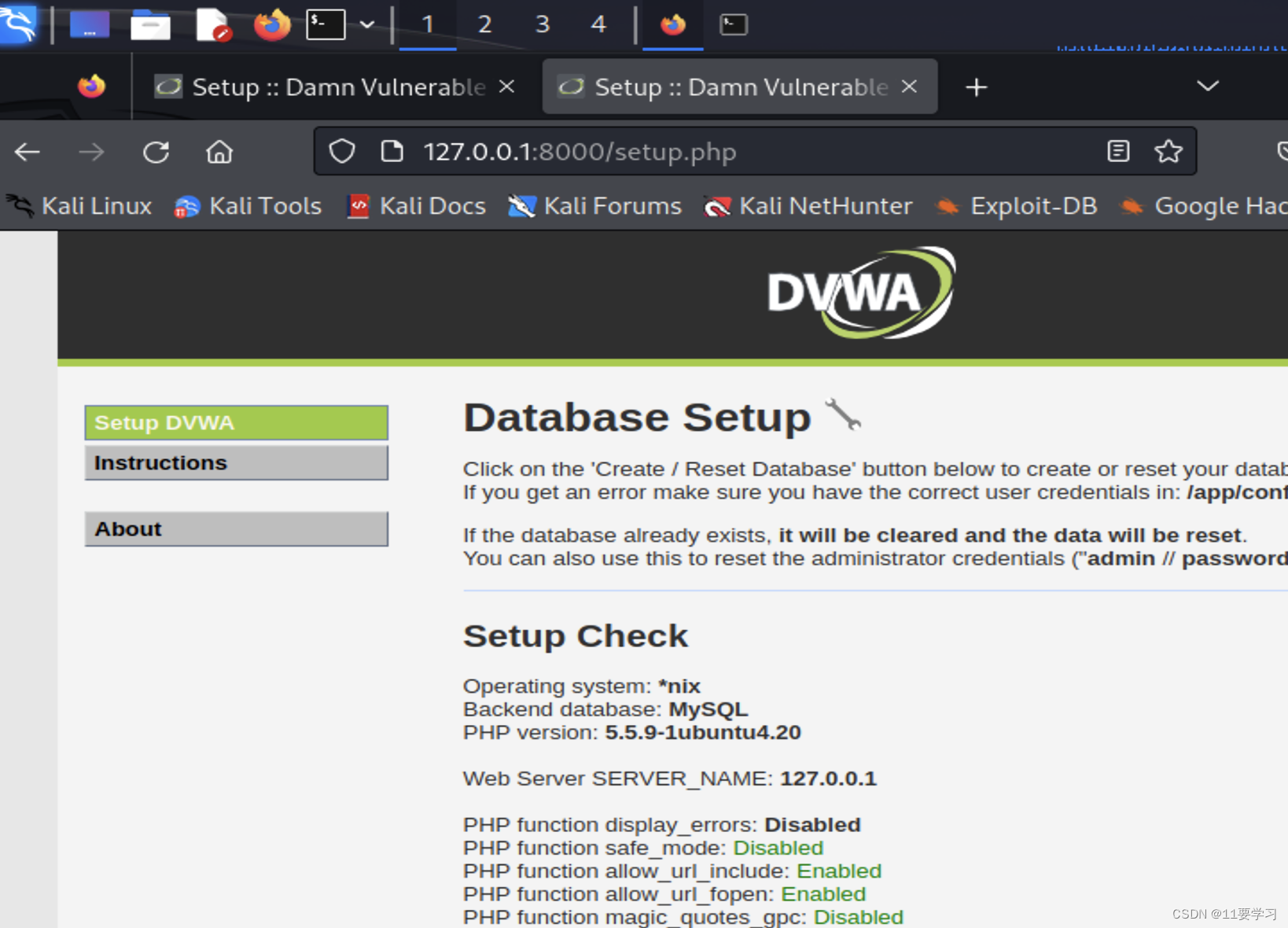
Task: Select the terminal window icon on the top bar
Action: tap(733, 24)
